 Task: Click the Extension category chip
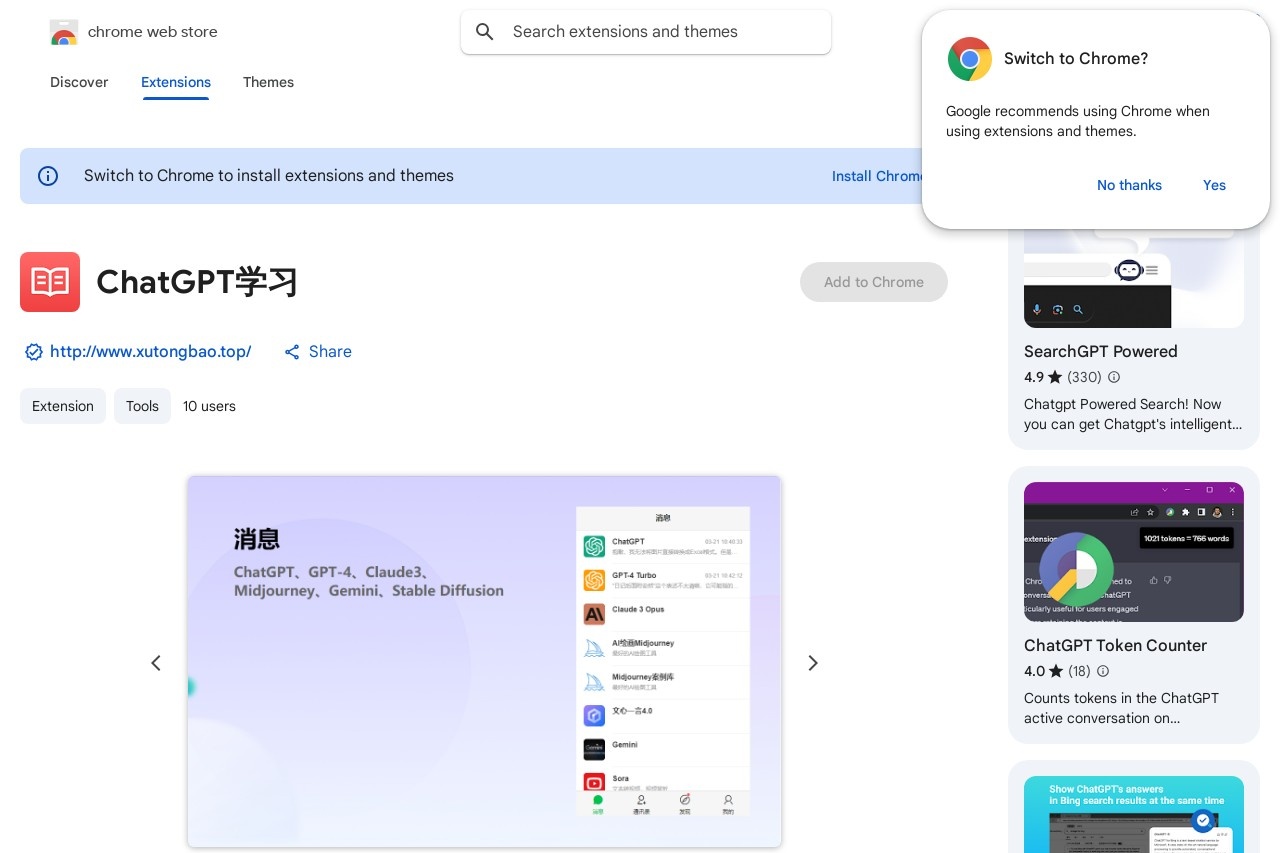tap(63, 406)
